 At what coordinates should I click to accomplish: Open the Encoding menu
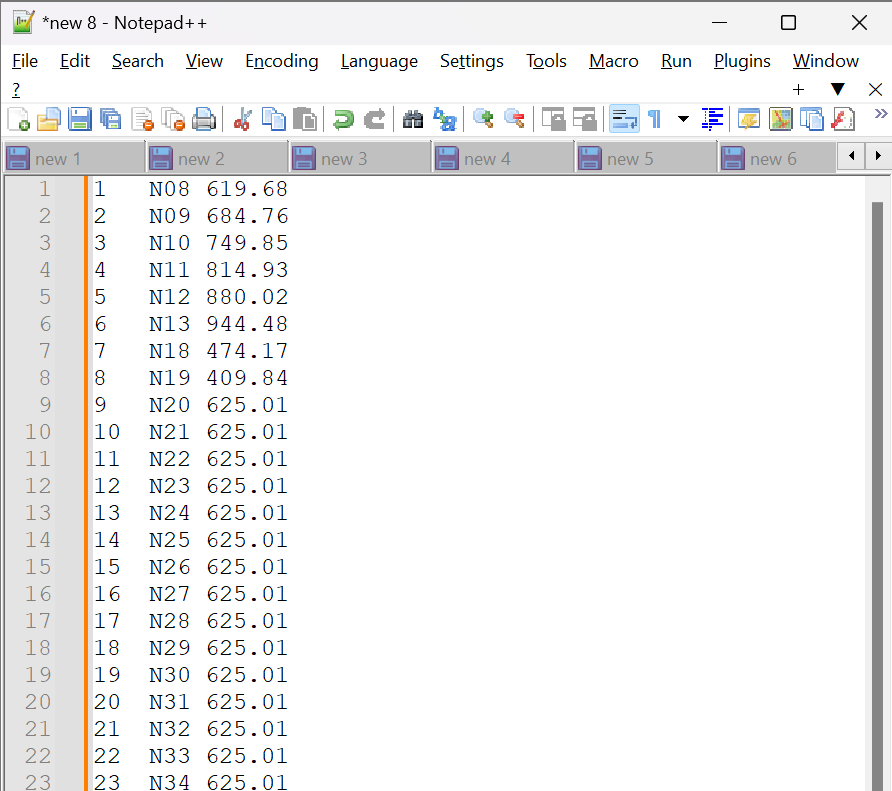pos(282,61)
